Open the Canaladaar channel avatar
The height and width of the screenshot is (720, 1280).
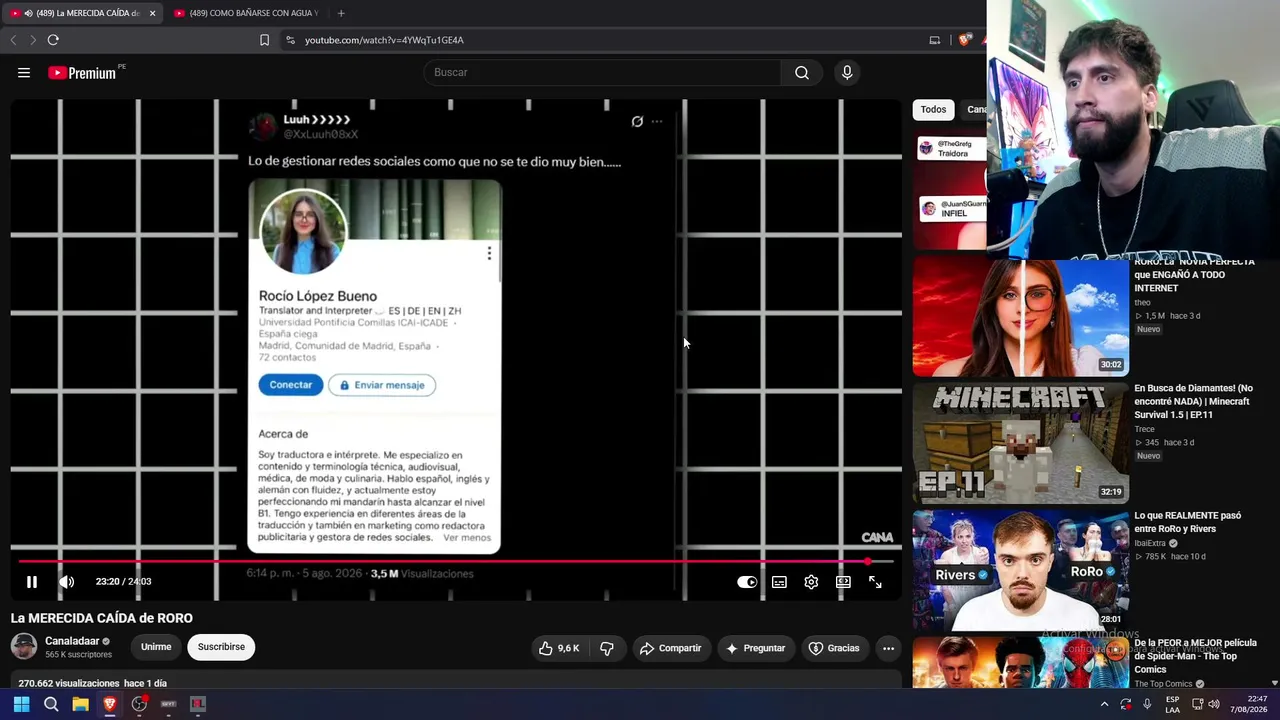point(24,646)
